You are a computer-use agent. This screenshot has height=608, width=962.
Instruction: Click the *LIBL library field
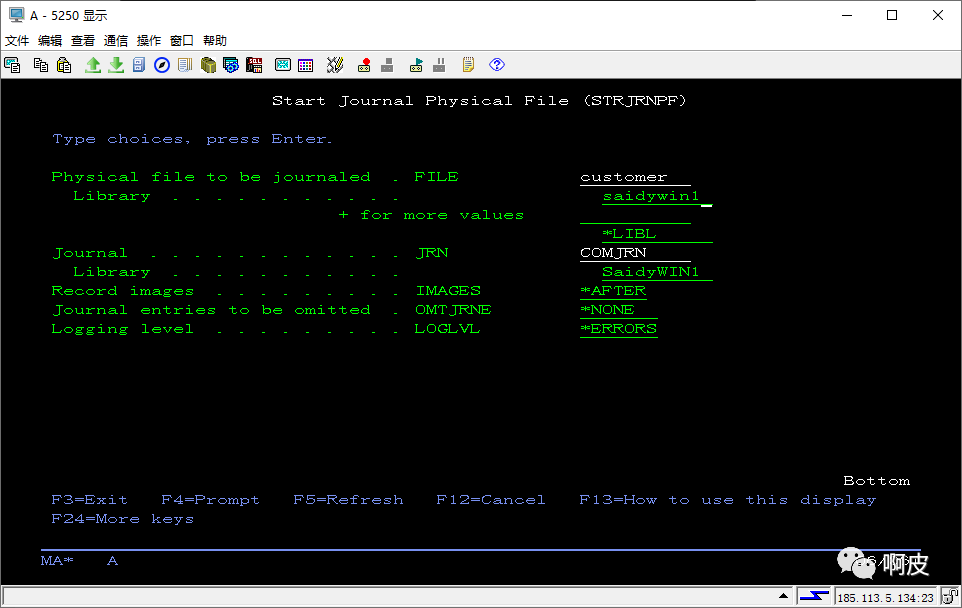click(657, 234)
